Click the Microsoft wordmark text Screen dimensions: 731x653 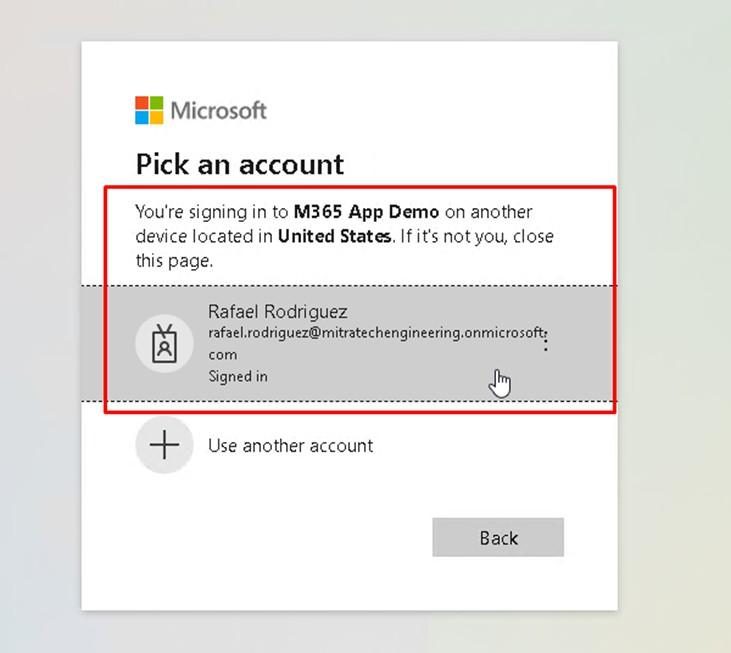point(219,111)
